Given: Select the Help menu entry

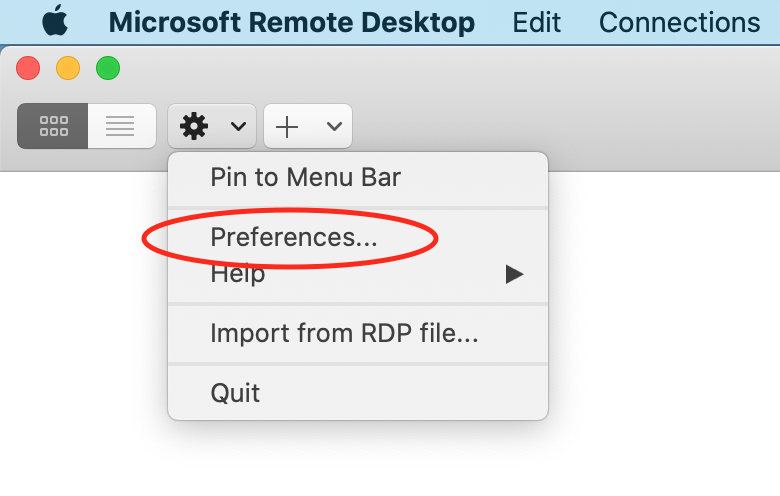Looking at the screenshot, I should pos(238,273).
